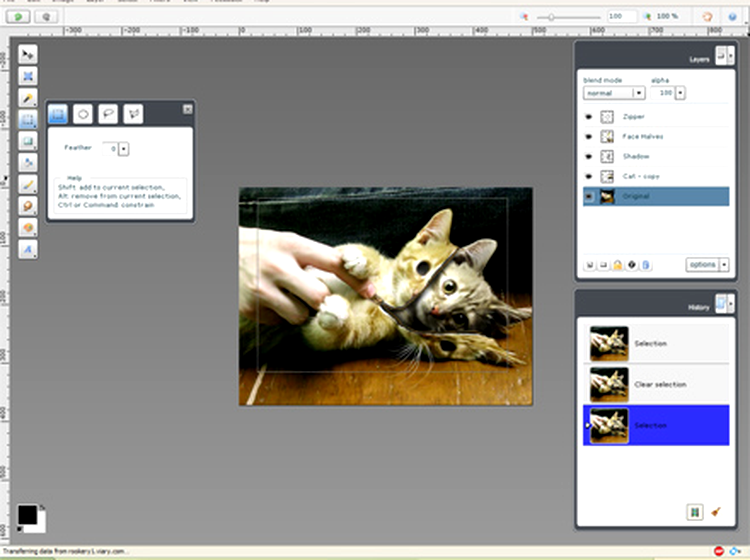Click the gray Redo button
The height and width of the screenshot is (560, 750).
tap(46, 17)
